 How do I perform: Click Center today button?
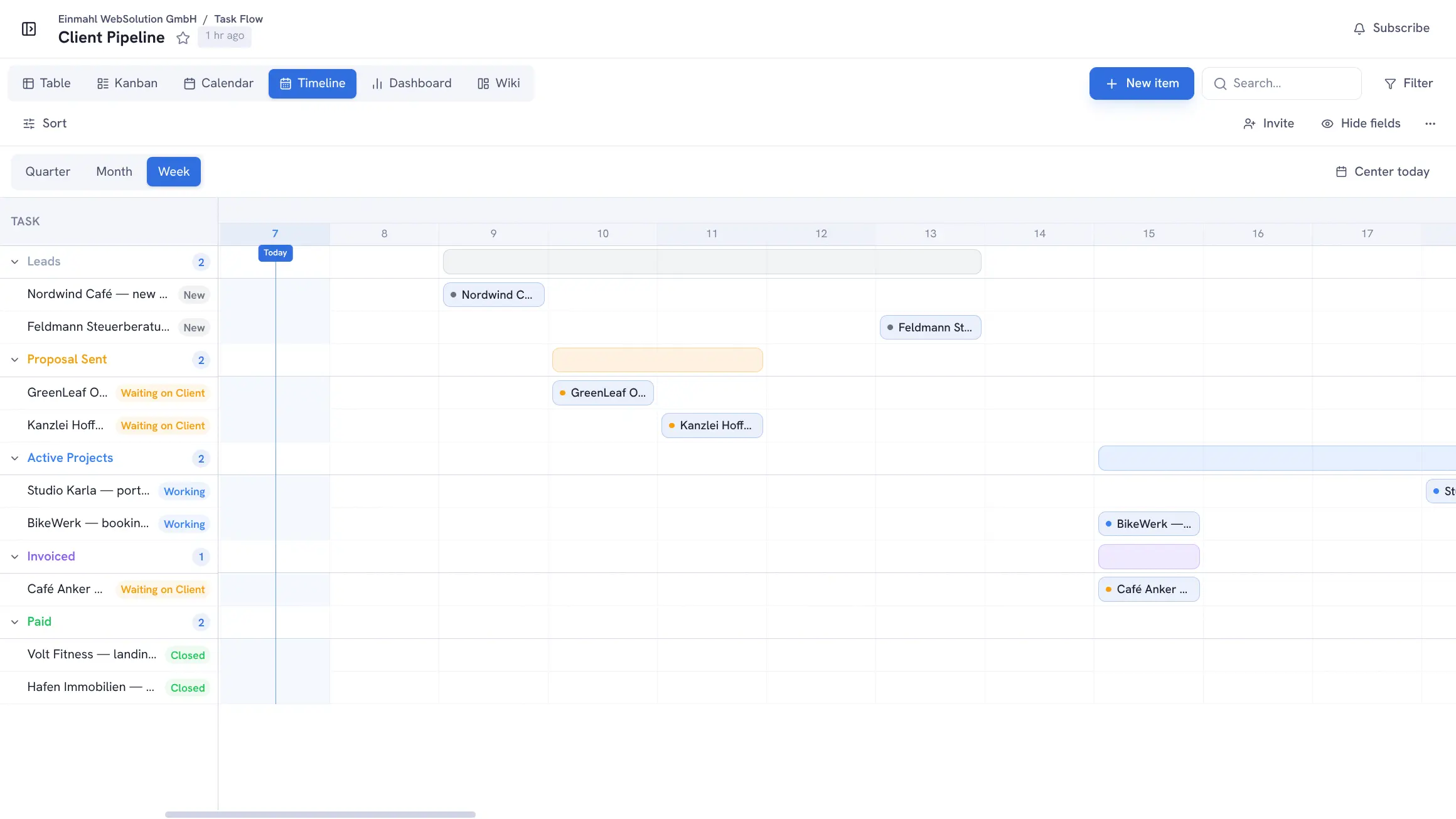(1383, 172)
